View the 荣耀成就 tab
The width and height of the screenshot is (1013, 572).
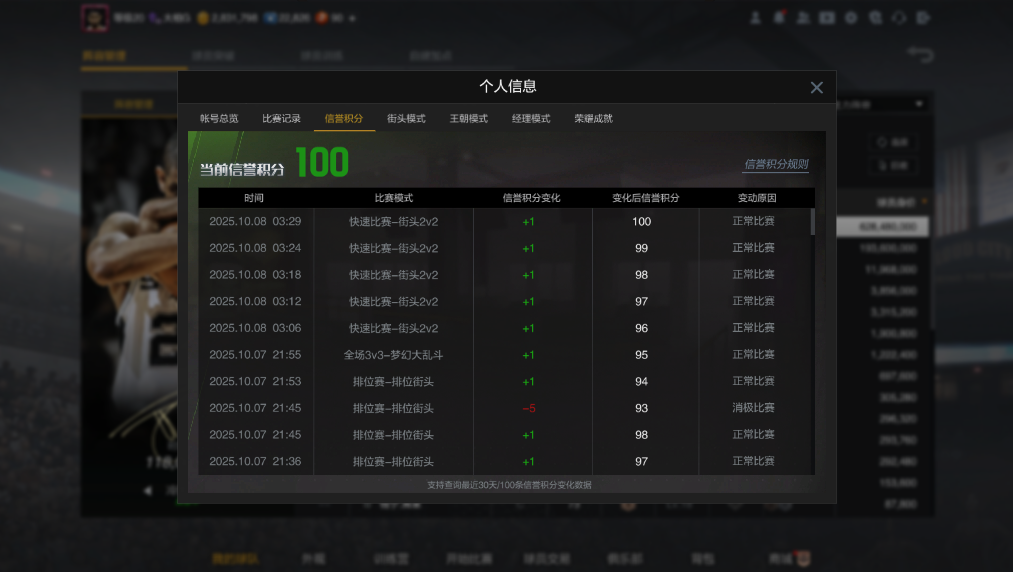593,119
